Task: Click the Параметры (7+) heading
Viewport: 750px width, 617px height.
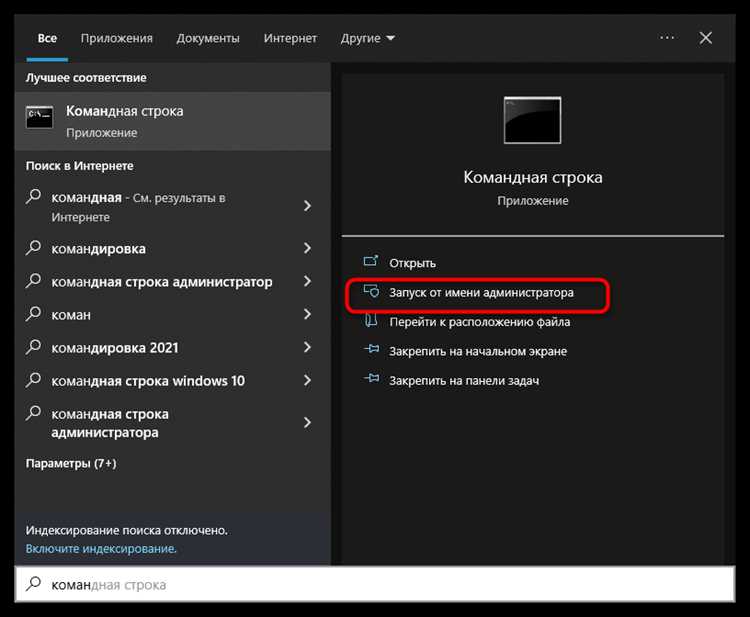Action: (71, 463)
